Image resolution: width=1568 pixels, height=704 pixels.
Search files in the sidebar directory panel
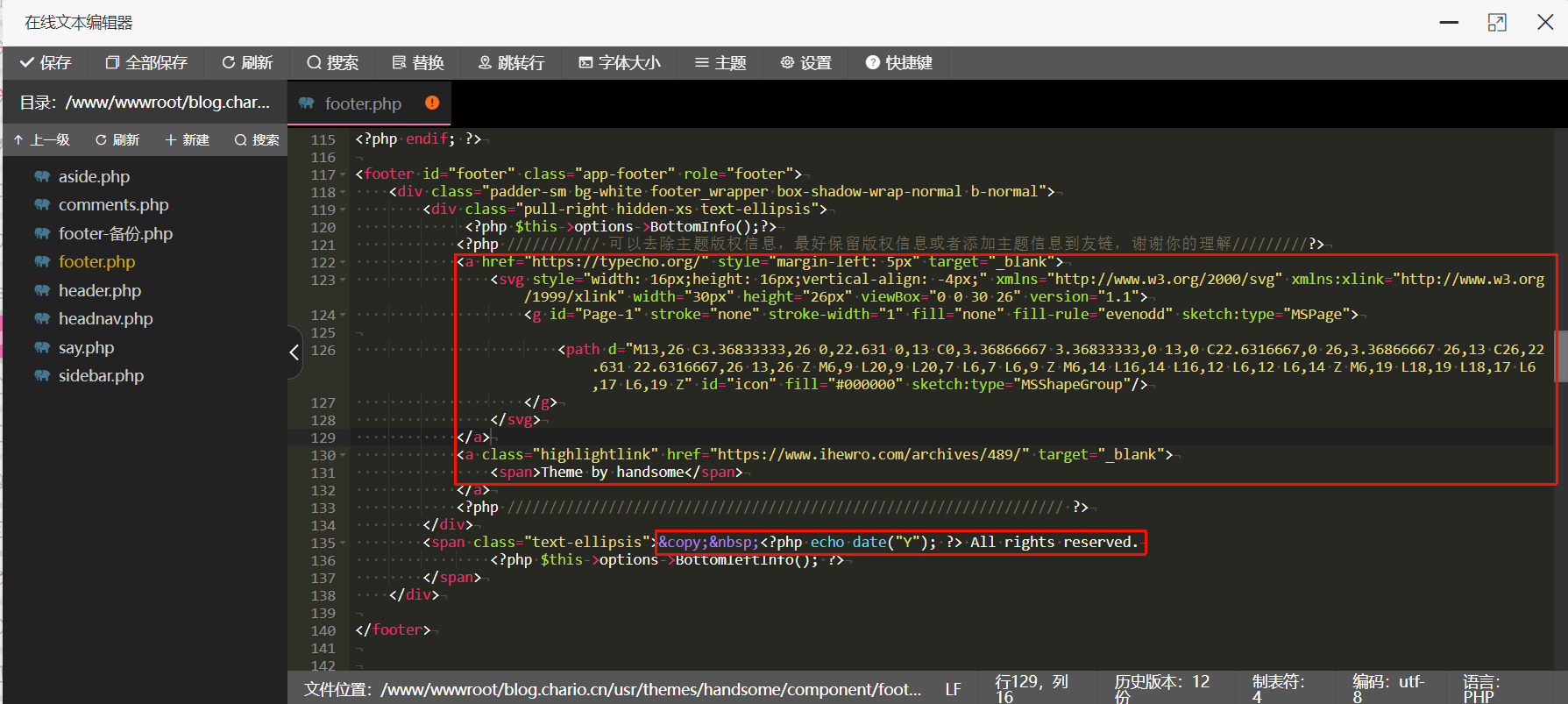[x=257, y=140]
